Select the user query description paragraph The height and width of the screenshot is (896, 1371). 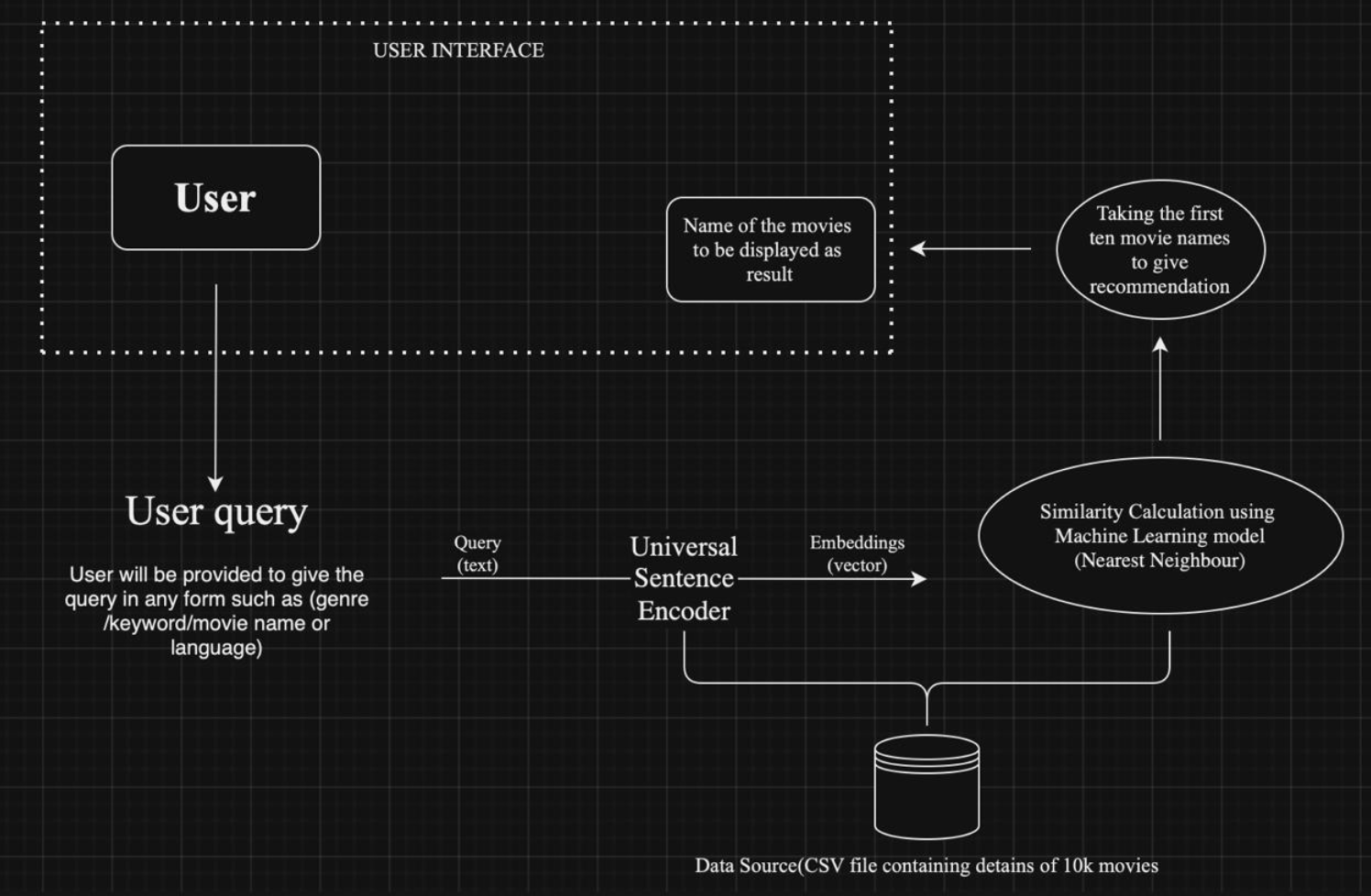click(216, 610)
